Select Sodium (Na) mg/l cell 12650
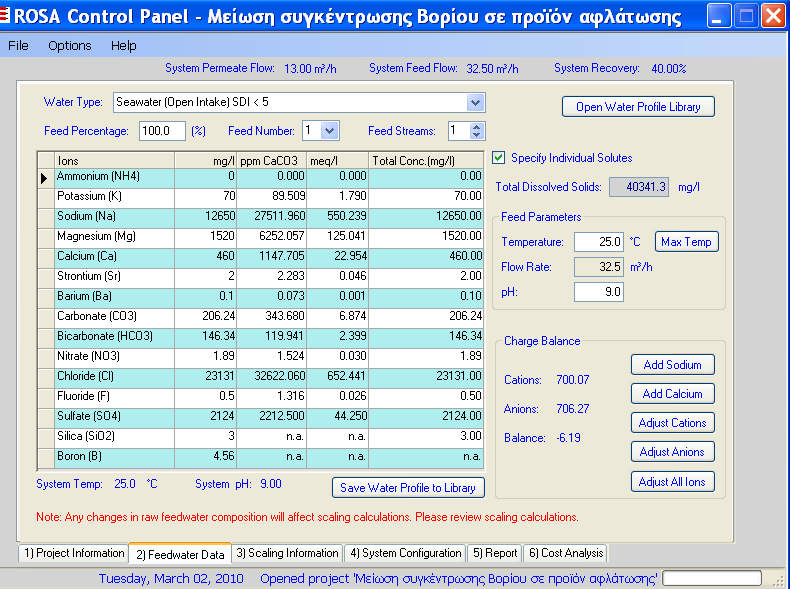790x589 pixels. 206,218
